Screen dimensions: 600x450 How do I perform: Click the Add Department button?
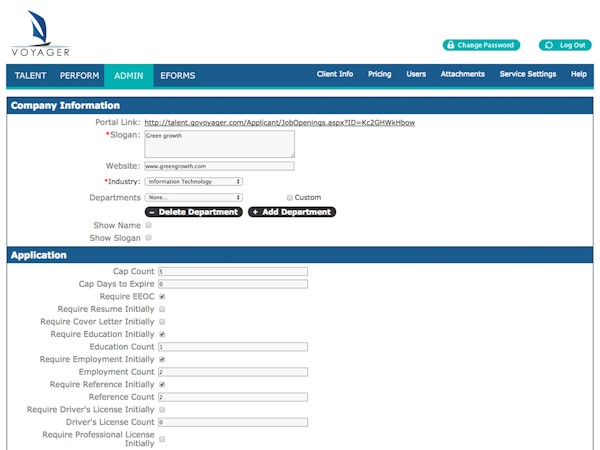click(291, 212)
